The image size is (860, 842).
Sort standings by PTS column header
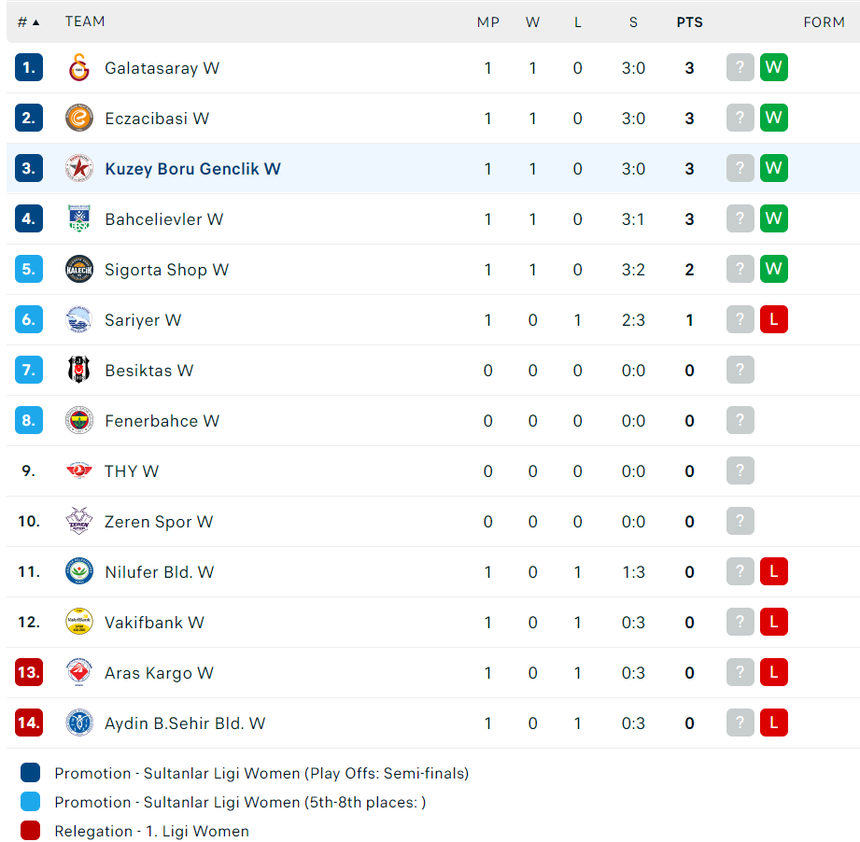pos(689,22)
